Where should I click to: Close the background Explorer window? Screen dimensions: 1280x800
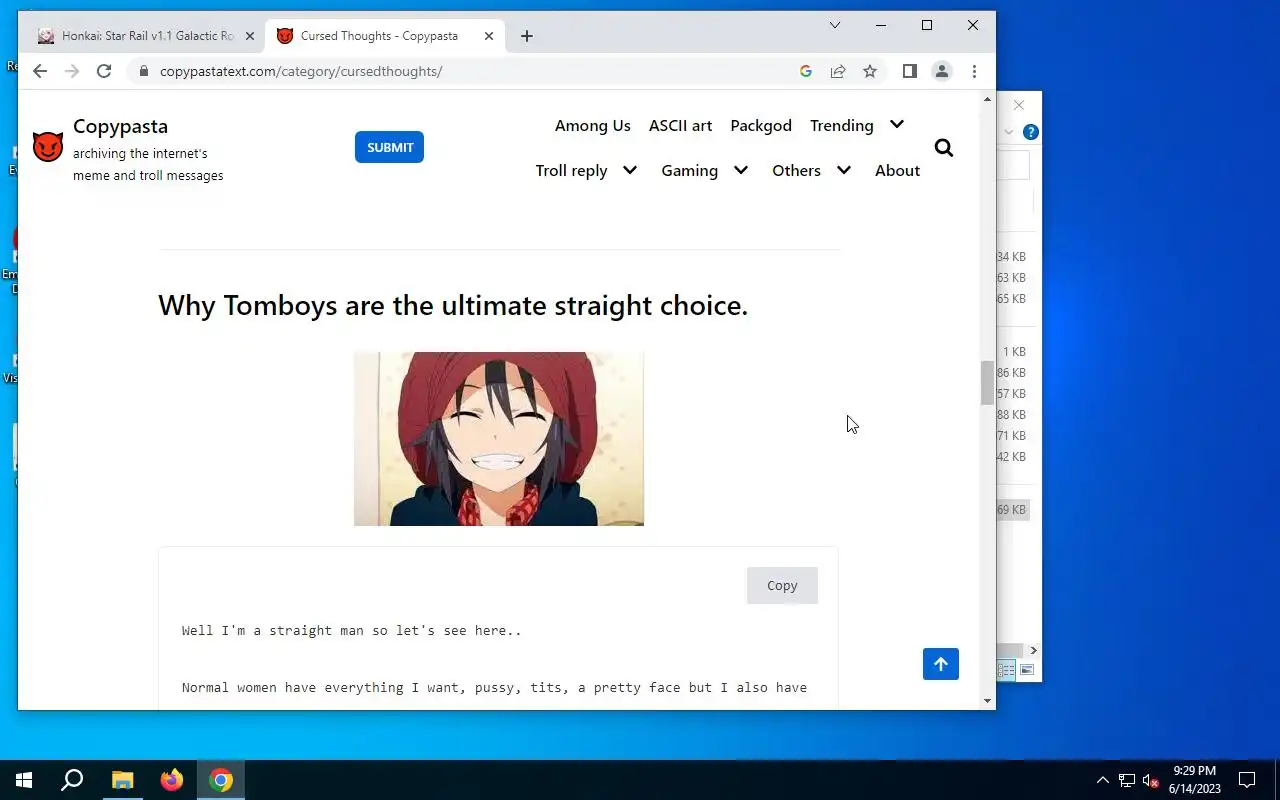1019,105
